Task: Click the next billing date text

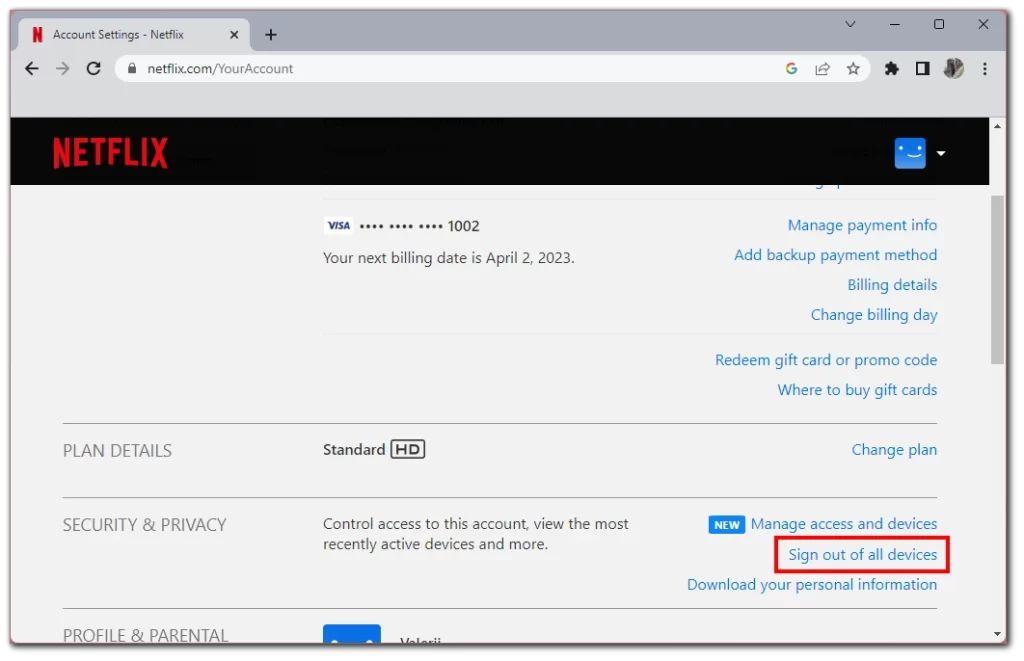Action: pos(449,258)
